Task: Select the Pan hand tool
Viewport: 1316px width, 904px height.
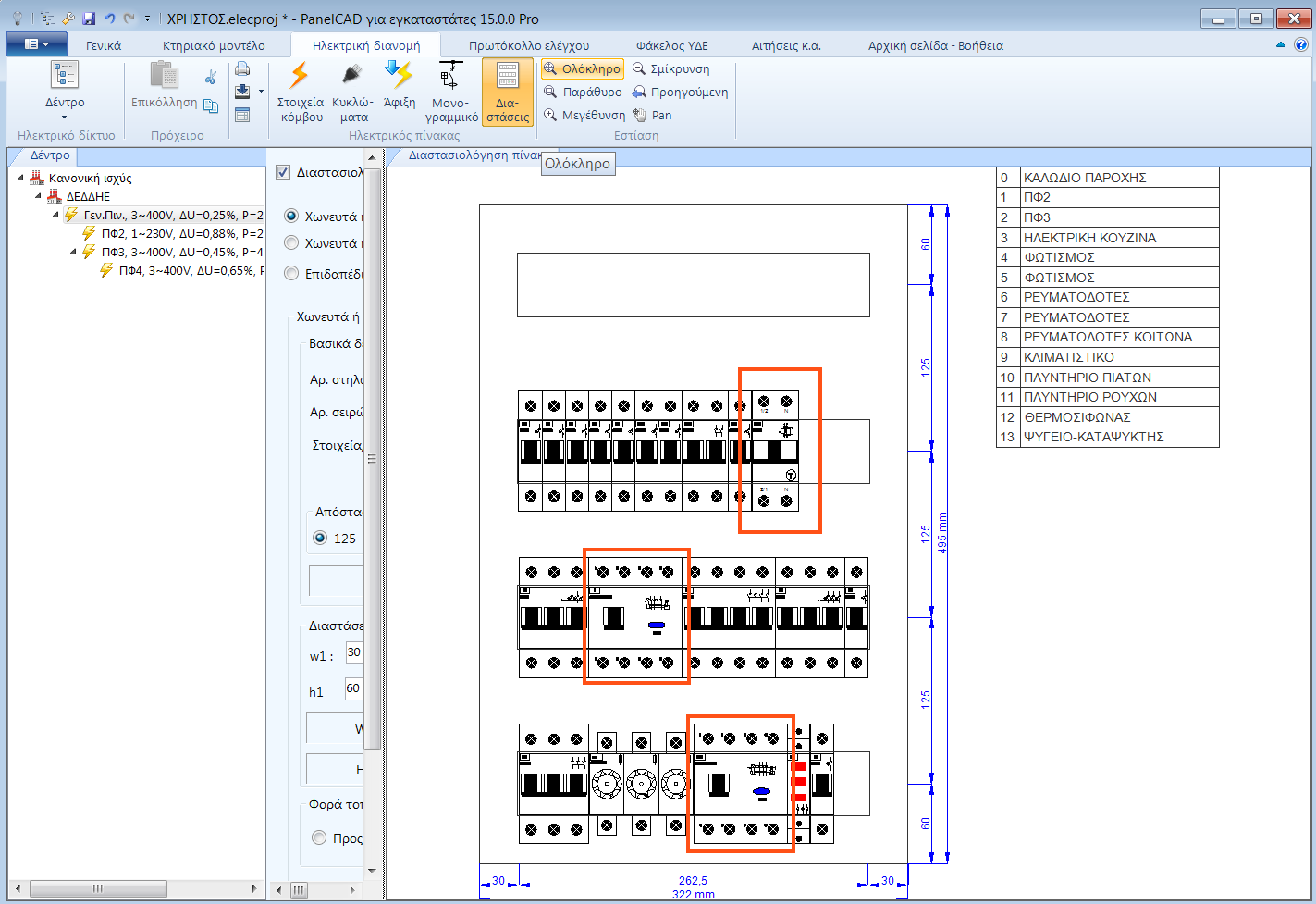Action: pos(652,115)
